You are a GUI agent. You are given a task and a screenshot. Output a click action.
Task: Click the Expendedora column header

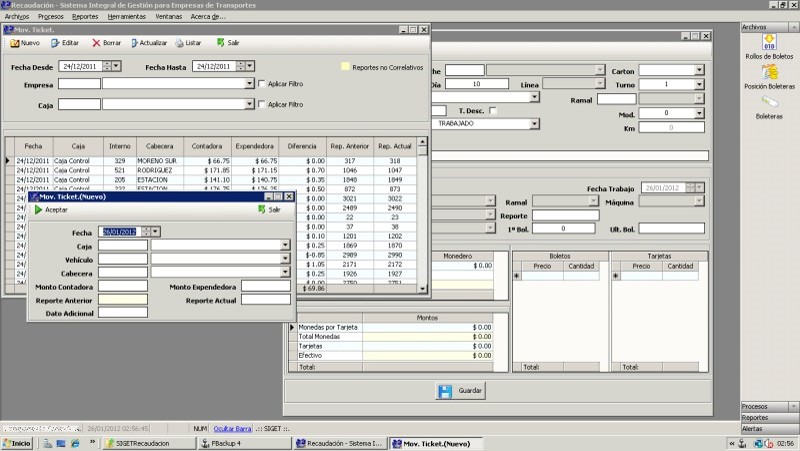(x=255, y=146)
